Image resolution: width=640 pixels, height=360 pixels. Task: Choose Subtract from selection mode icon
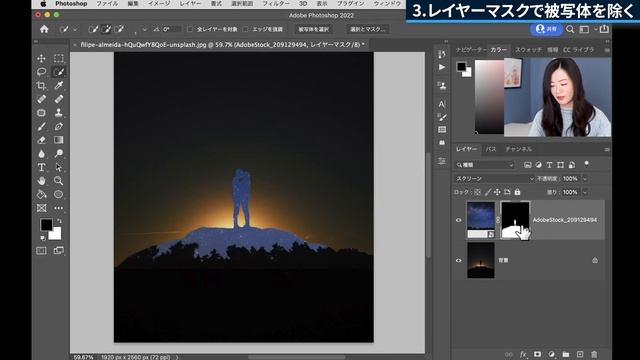(120, 29)
